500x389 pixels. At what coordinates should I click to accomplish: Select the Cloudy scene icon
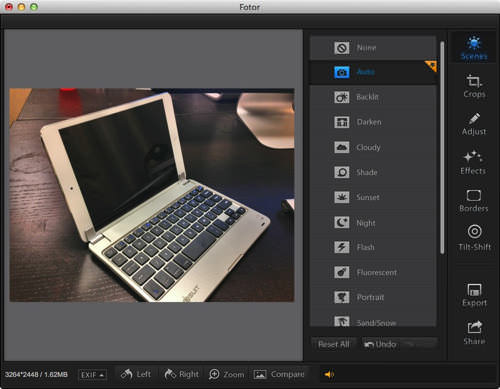342,147
